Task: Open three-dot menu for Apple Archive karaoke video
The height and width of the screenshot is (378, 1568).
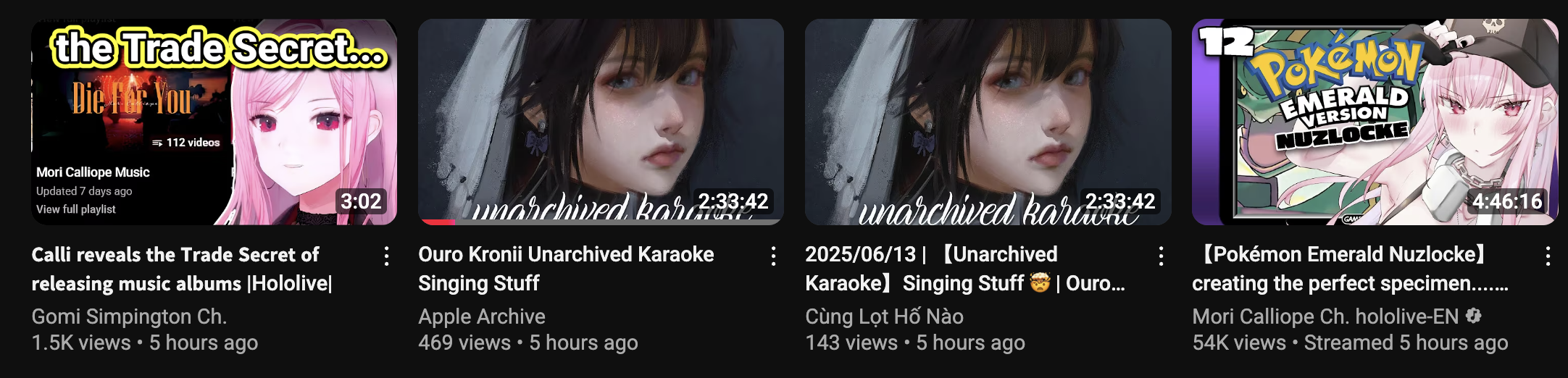Action: click(x=774, y=256)
